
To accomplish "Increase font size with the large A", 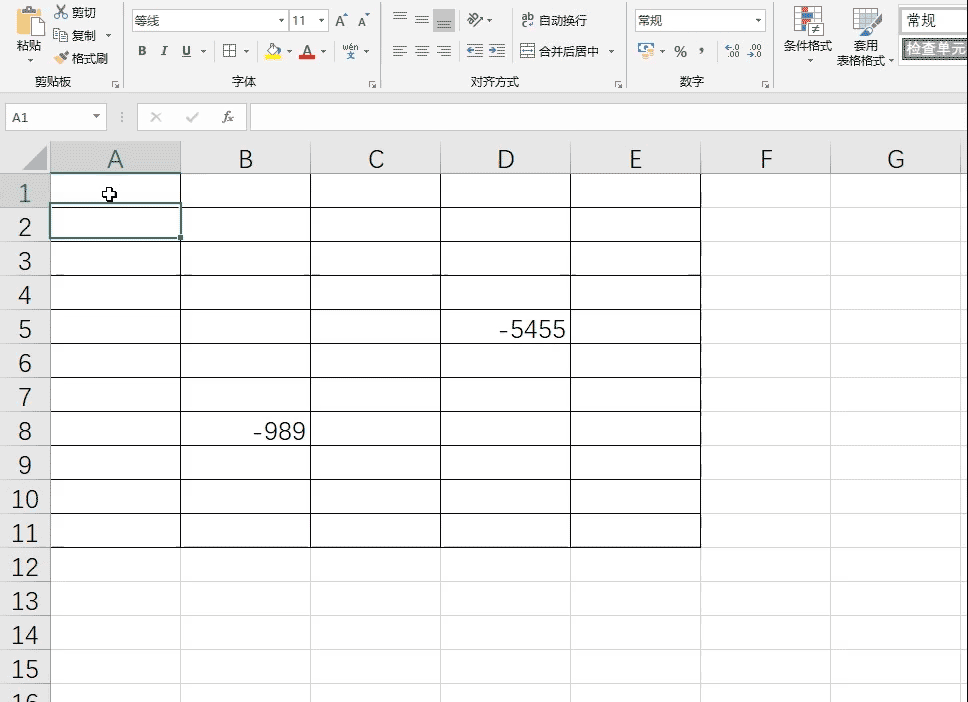I will (341, 20).
